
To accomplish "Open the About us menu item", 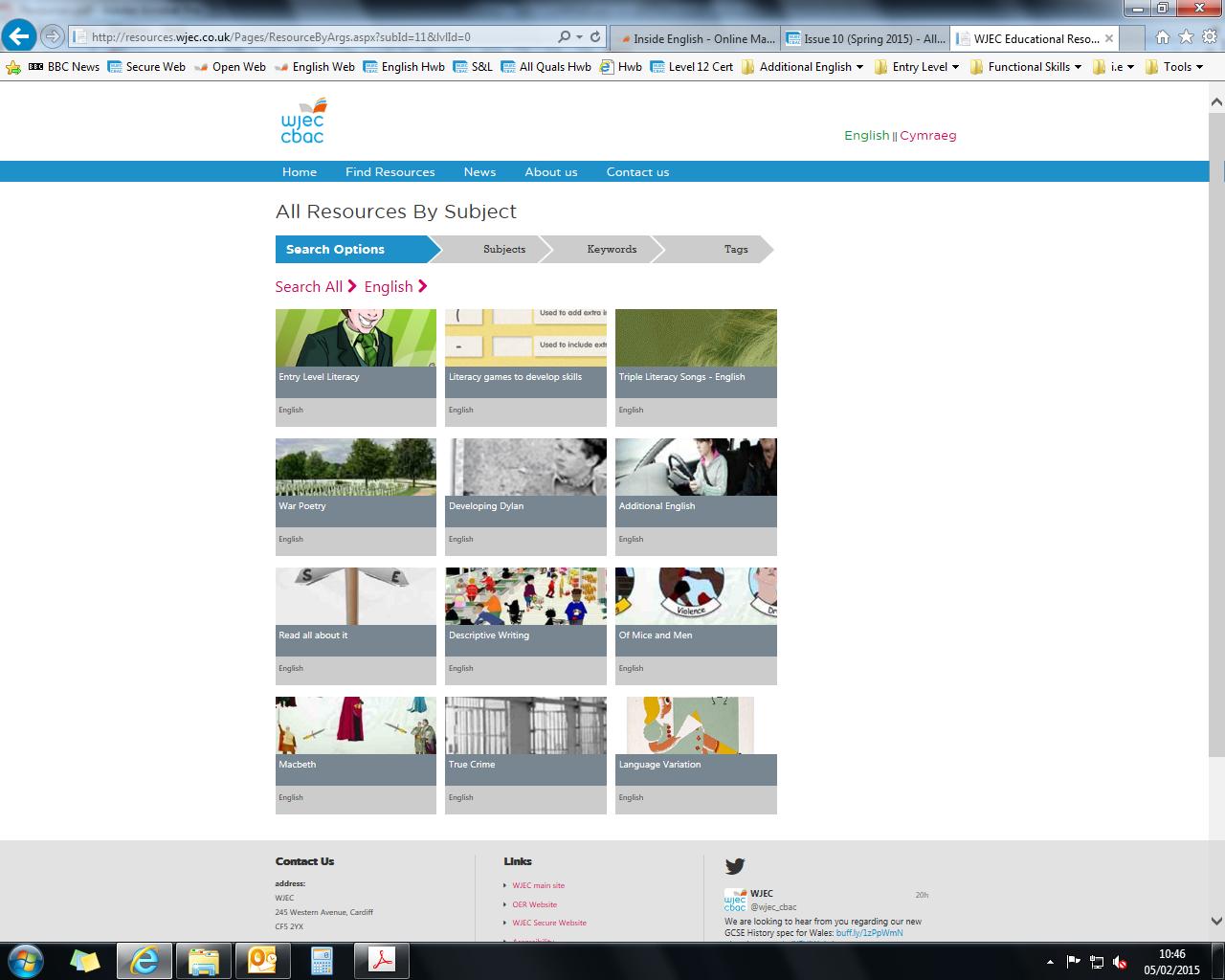I will point(551,172).
